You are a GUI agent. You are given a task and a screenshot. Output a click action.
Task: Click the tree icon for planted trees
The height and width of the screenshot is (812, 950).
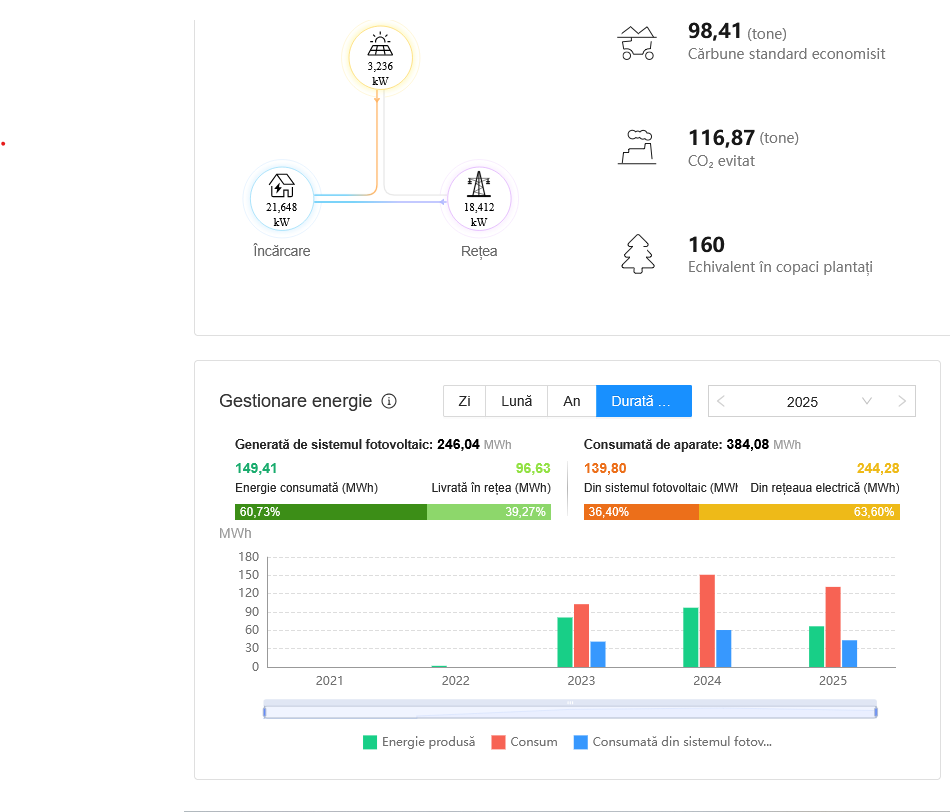point(636,254)
